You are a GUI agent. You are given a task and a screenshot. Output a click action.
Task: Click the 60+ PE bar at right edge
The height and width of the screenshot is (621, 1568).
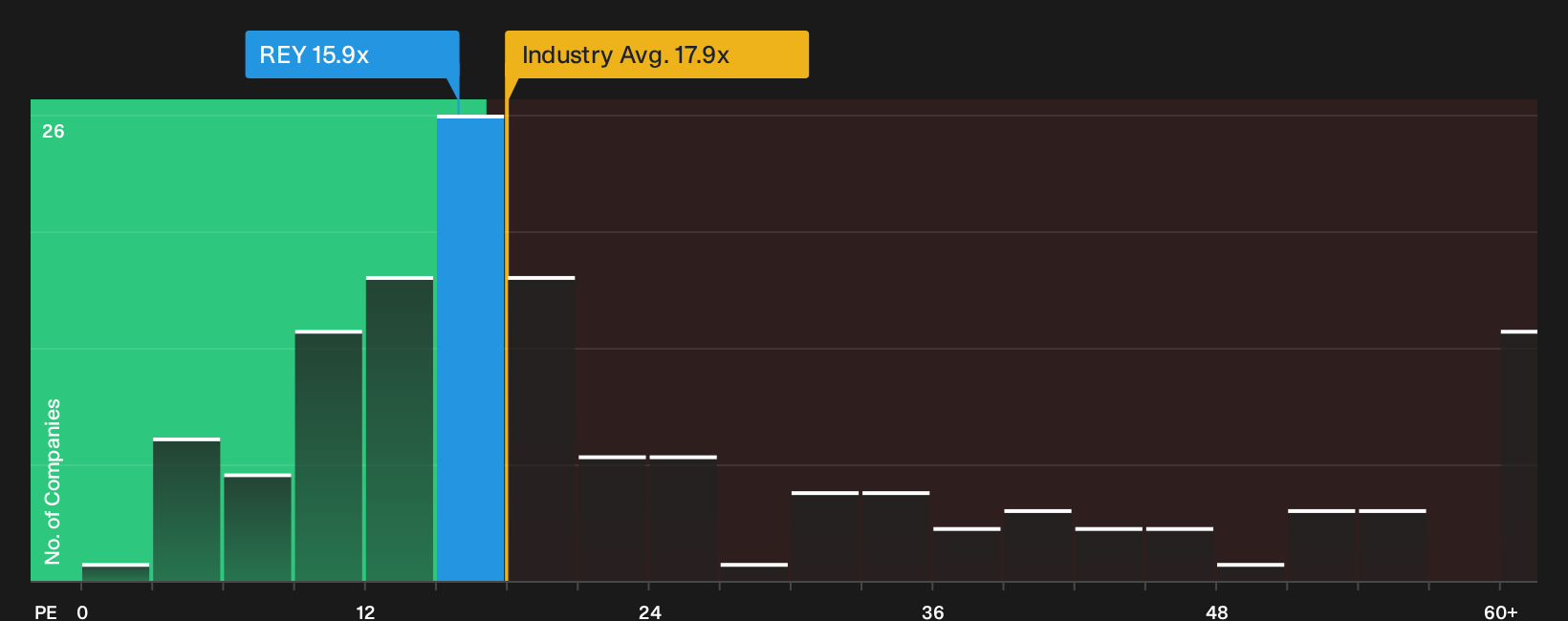coord(1519,456)
